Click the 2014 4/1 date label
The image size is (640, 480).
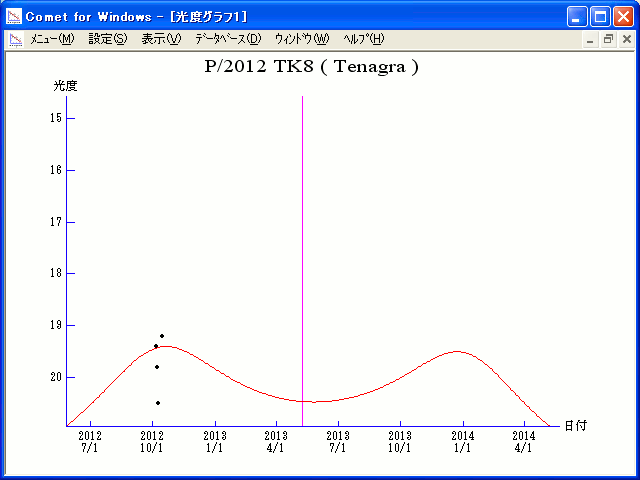[524, 442]
